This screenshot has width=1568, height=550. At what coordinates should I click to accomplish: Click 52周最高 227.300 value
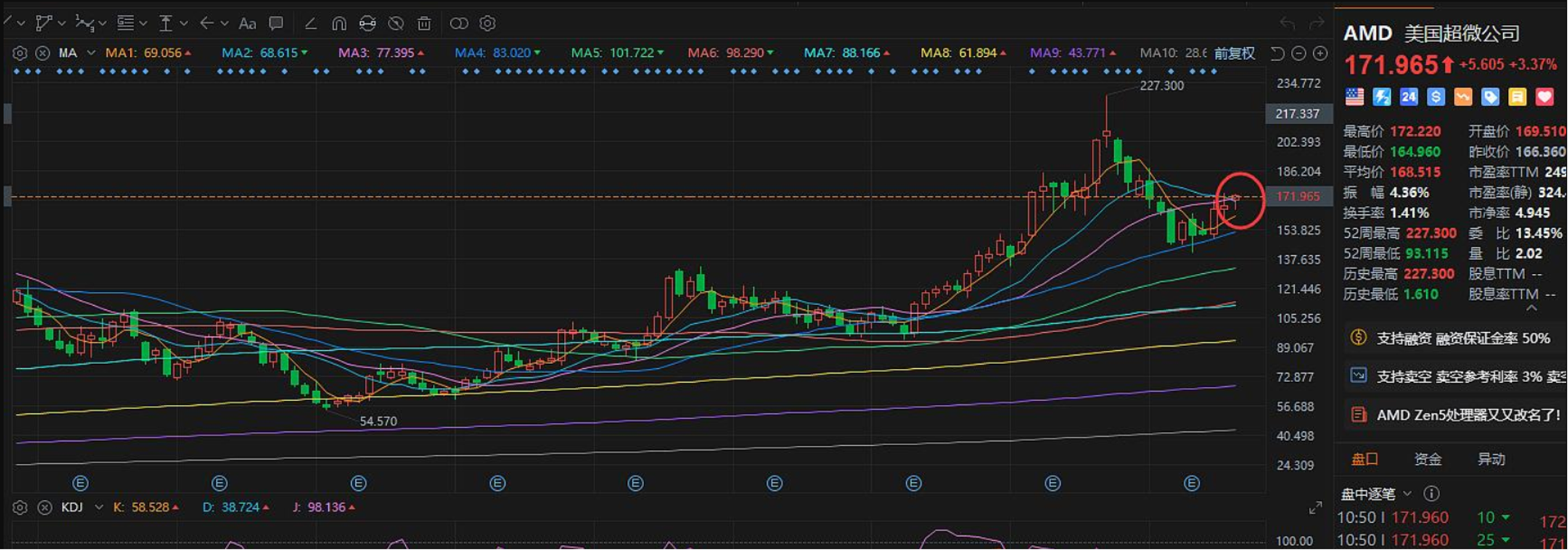(x=1431, y=233)
